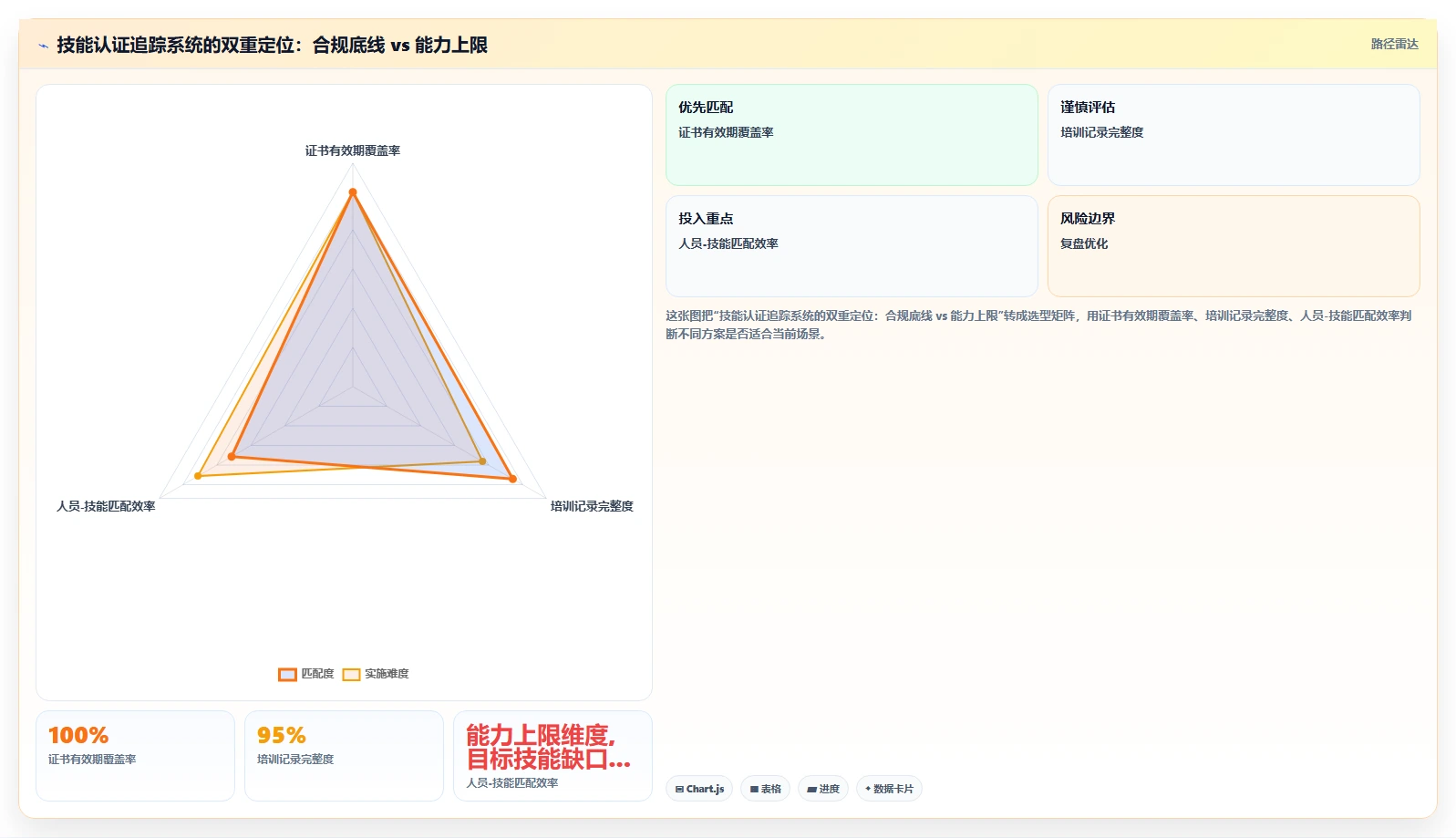Open the 优先匹配 card
The image size is (1456, 838).
click(852, 135)
